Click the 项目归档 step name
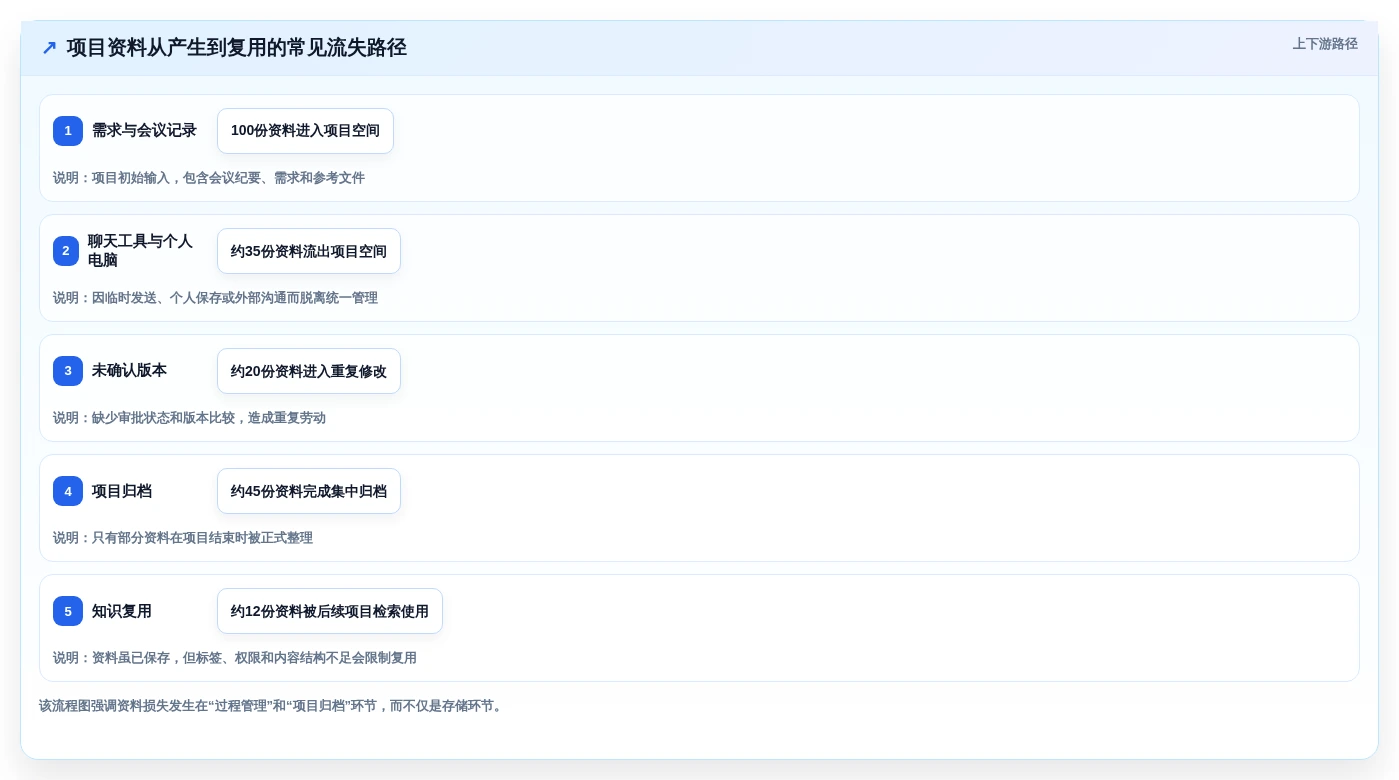Screen dimensions: 1399x780 pos(122,491)
